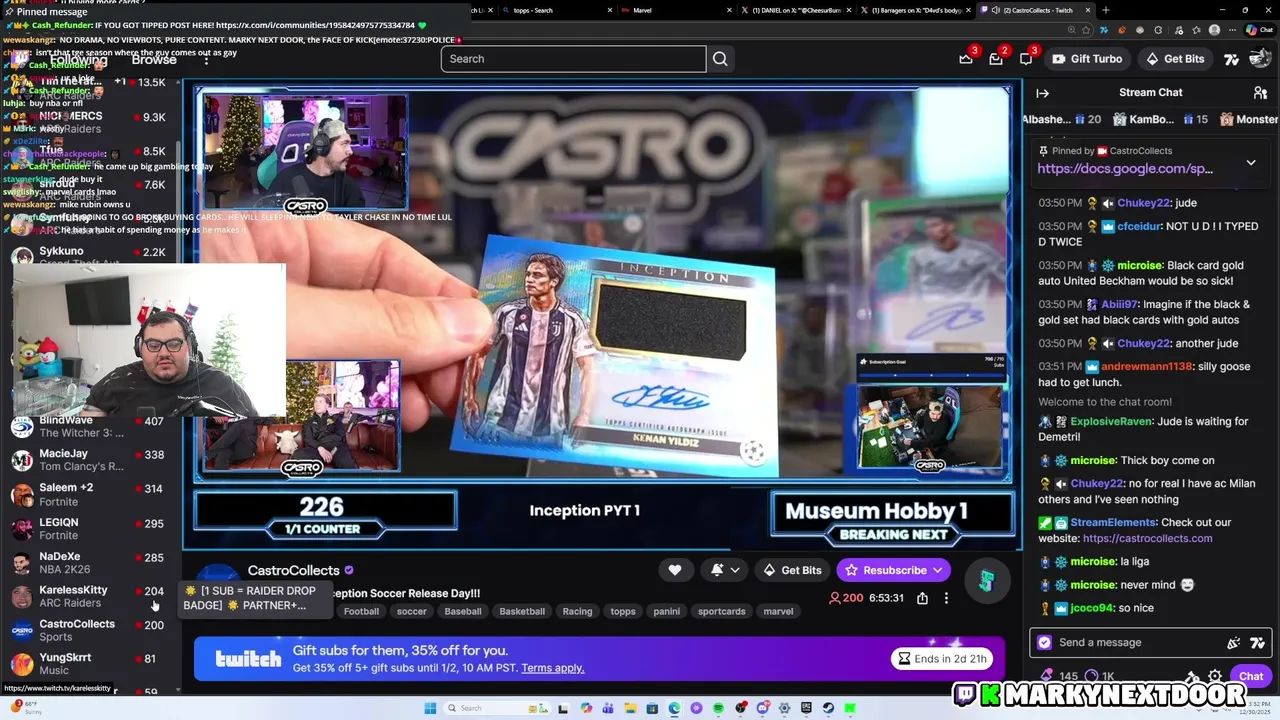
Task: Open LEGIQN channel in sidebar
Action: point(90,528)
